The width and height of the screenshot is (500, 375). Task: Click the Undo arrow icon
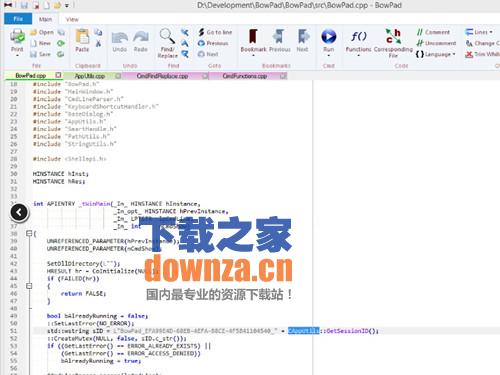119,37
